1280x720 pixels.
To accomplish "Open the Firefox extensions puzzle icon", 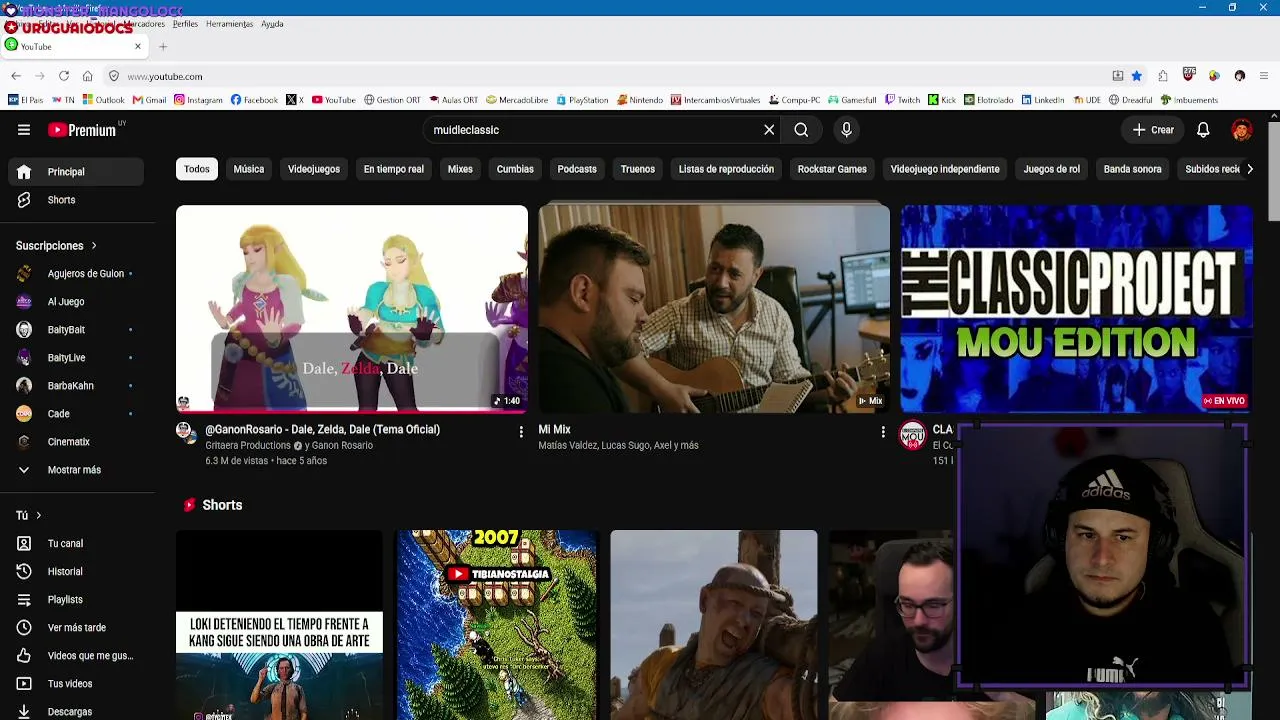I will 1163,76.
